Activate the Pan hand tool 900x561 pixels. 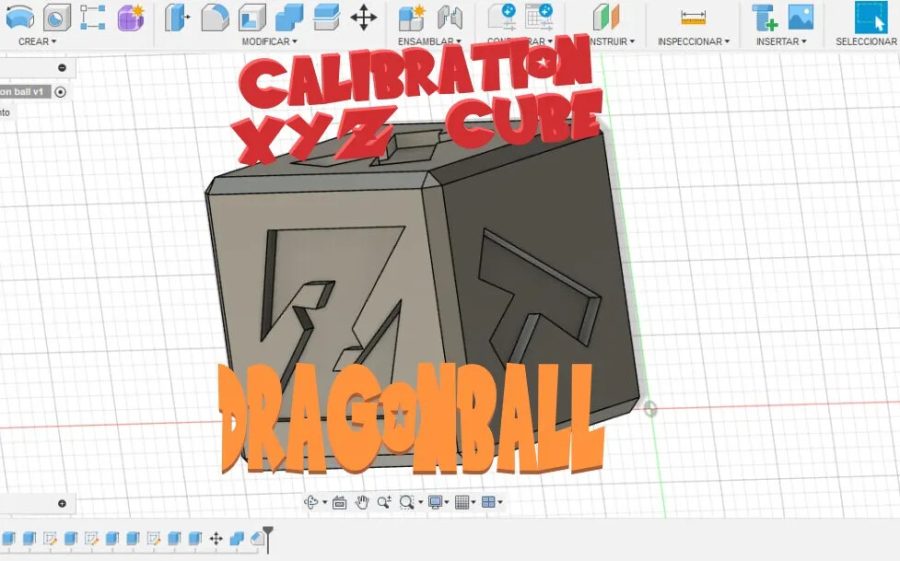[x=362, y=502]
